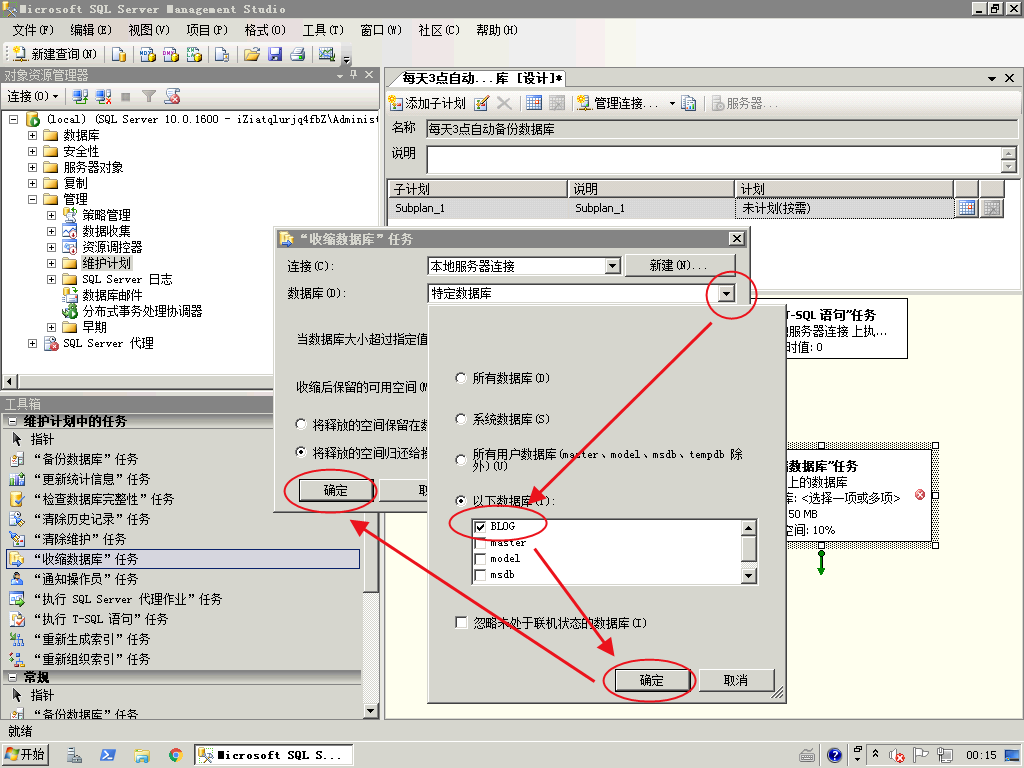The width and height of the screenshot is (1024, 768).
Task: Click the Disconnect icon in Object Explorer
Action: 103,97
